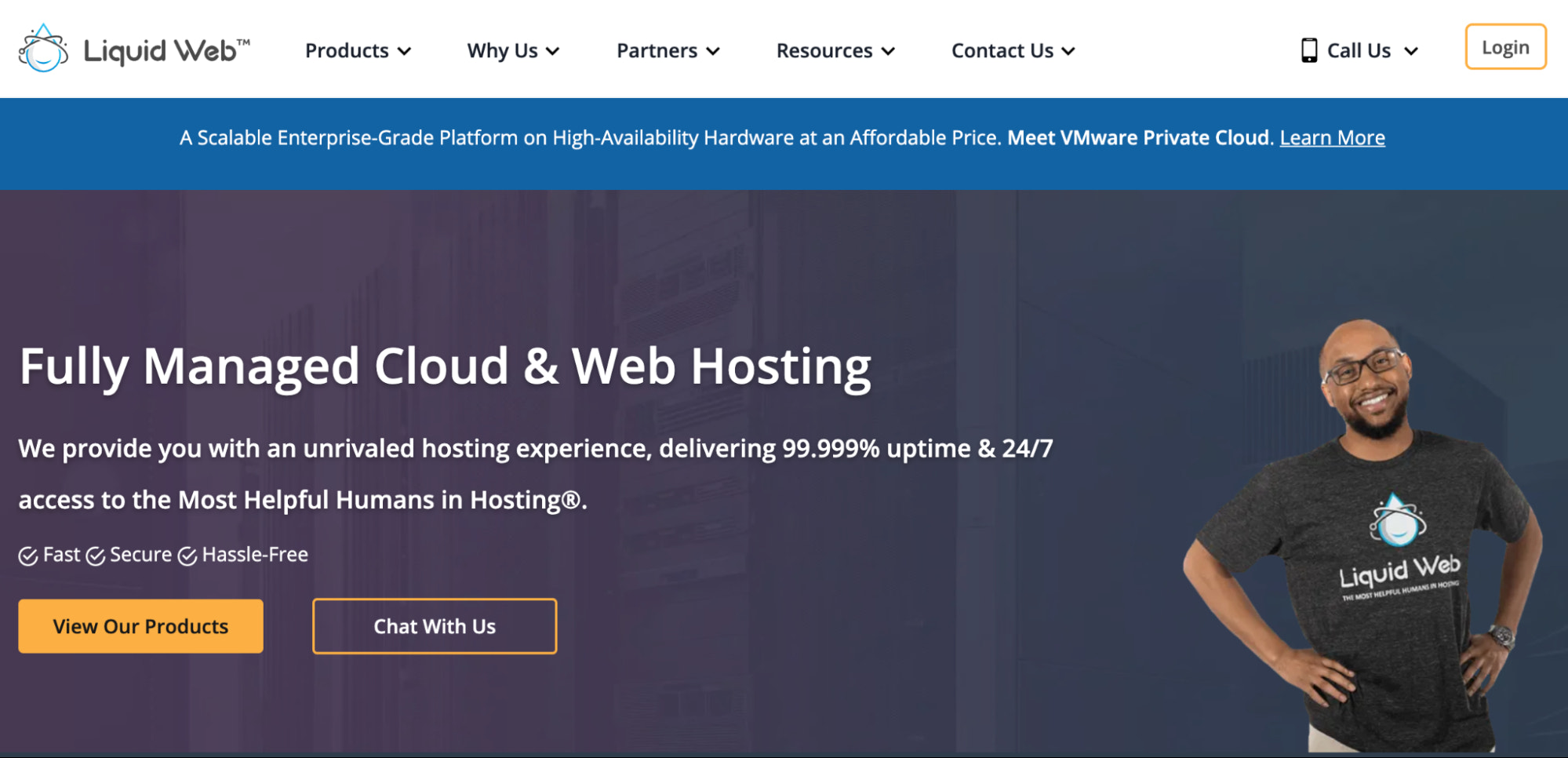This screenshot has width=1568, height=758.
Task: Click the View Our Products button
Action: [x=140, y=626]
